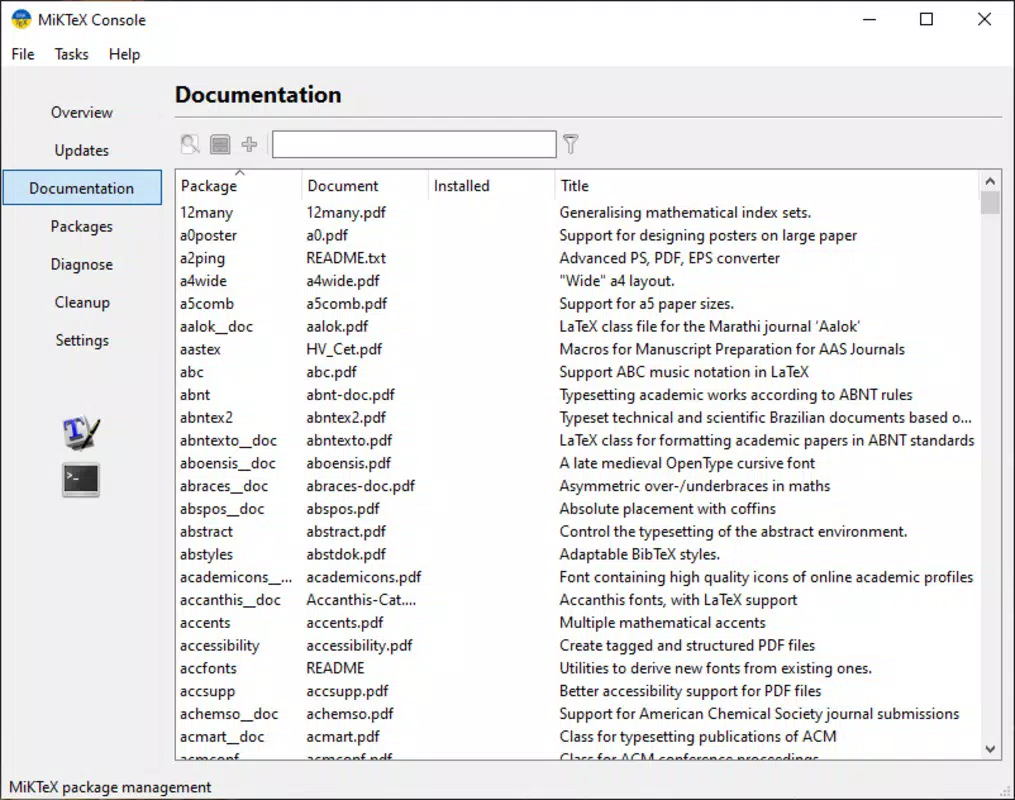The height and width of the screenshot is (800, 1015).
Task: Switch to the Overview page
Action: click(x=82, y=113)
